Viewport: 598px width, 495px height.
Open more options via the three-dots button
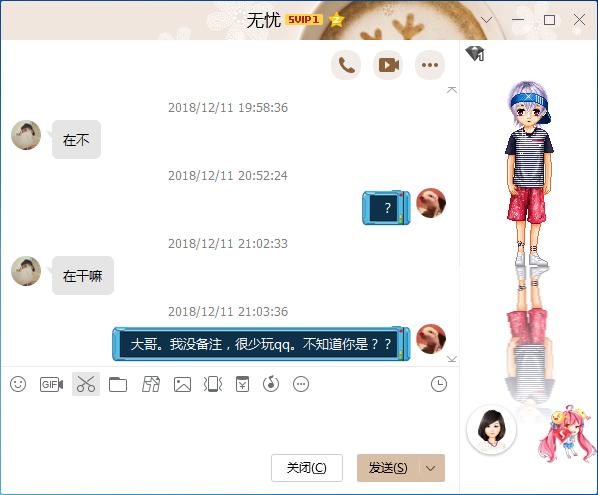point(430,65)
